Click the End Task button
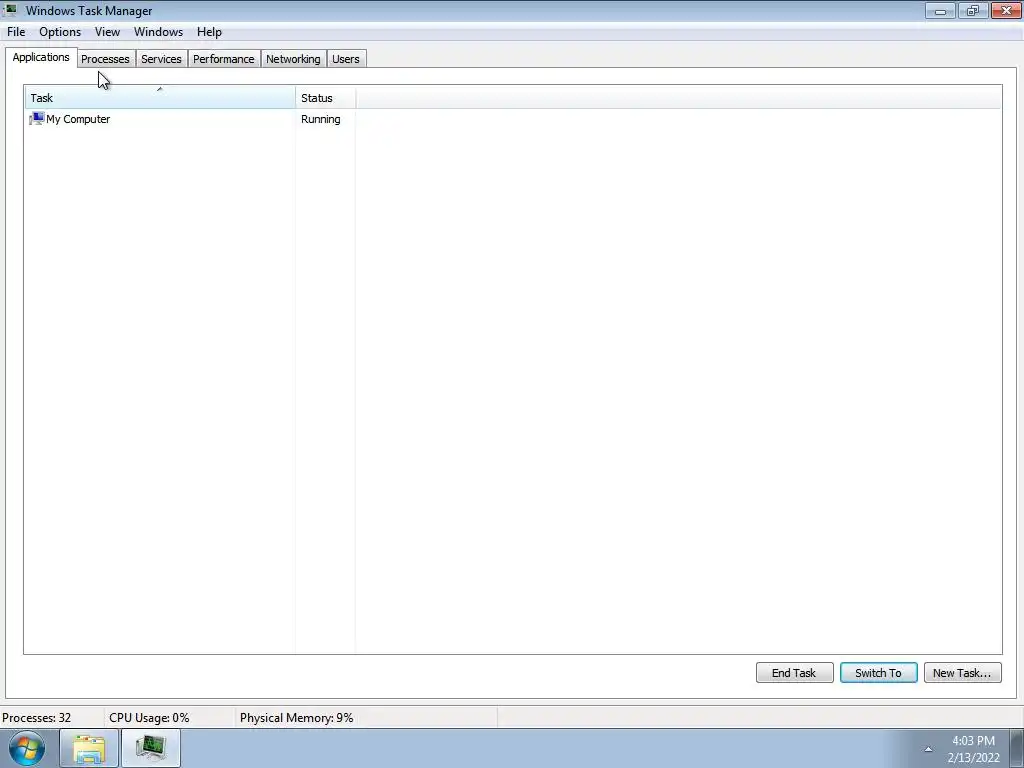Viewport: 1024px width, 768px height. tap(794, 673)
